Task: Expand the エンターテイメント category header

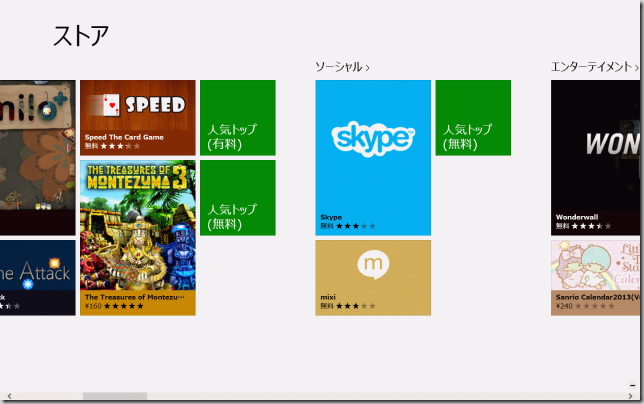Action: [594, 67]
